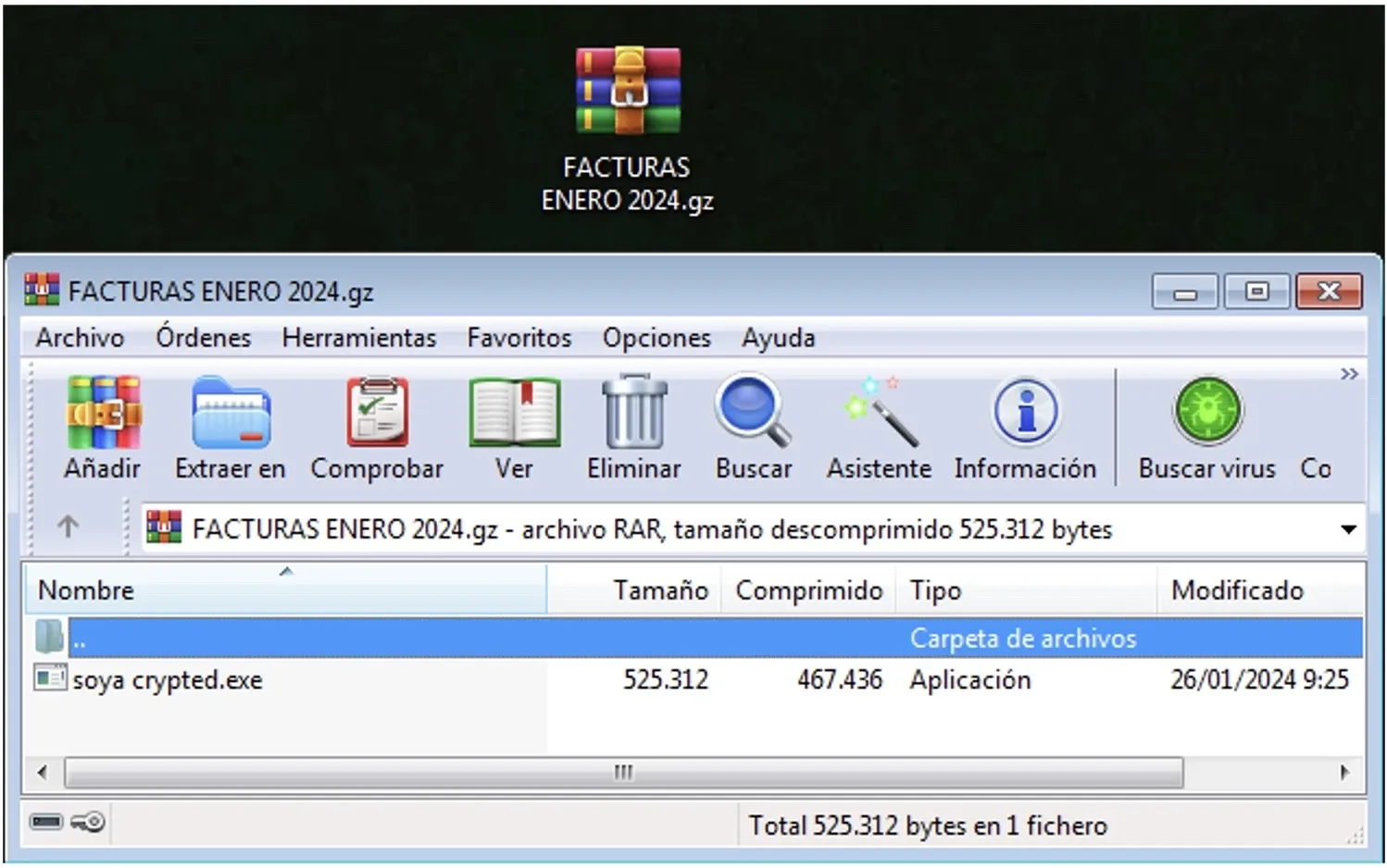Image resolution: width=1387 pixels, height=868 pixels.
Task: Click the Extraer en folder icon
Action: click(231, 412)
